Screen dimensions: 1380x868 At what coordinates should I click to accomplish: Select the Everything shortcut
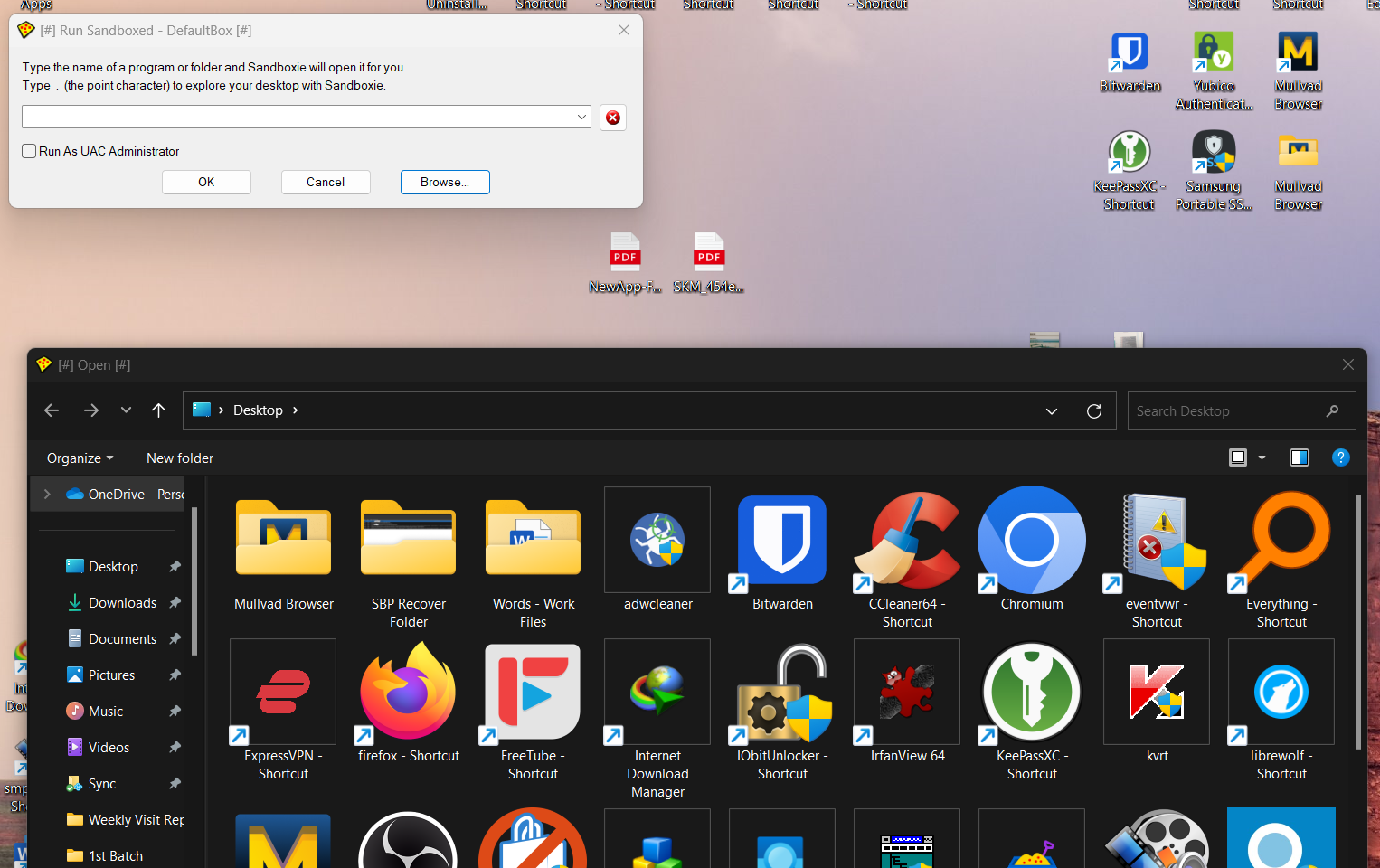pyautogui.click(x=1282, y=559)
